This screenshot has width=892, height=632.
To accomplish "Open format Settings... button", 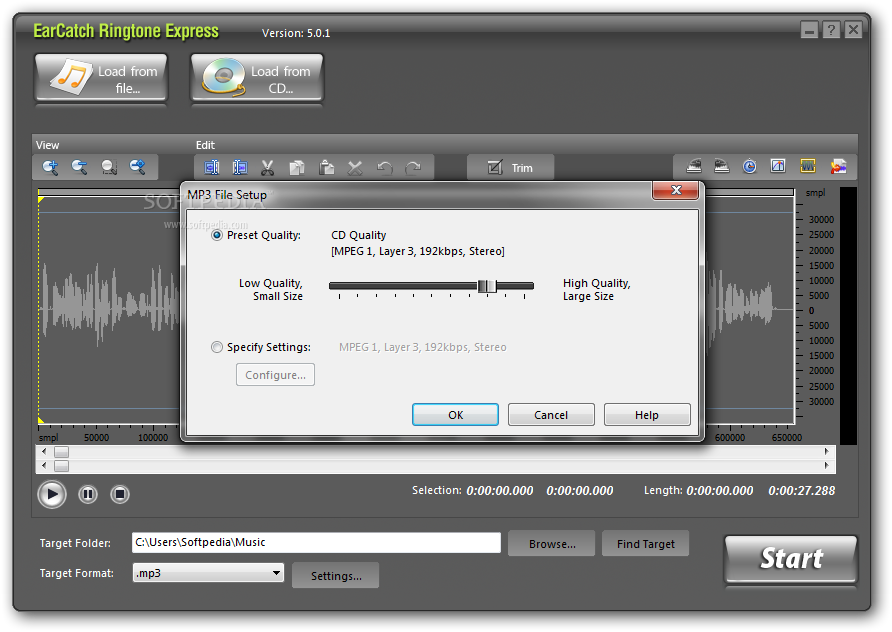I will (336, 576).
